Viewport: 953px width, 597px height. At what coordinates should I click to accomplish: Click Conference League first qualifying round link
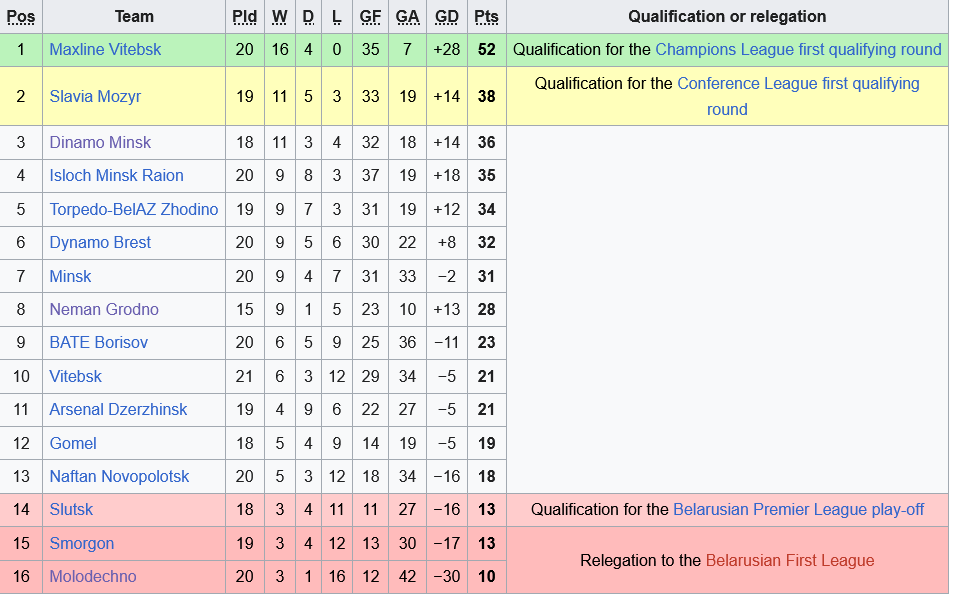click(x=798, y=84)
